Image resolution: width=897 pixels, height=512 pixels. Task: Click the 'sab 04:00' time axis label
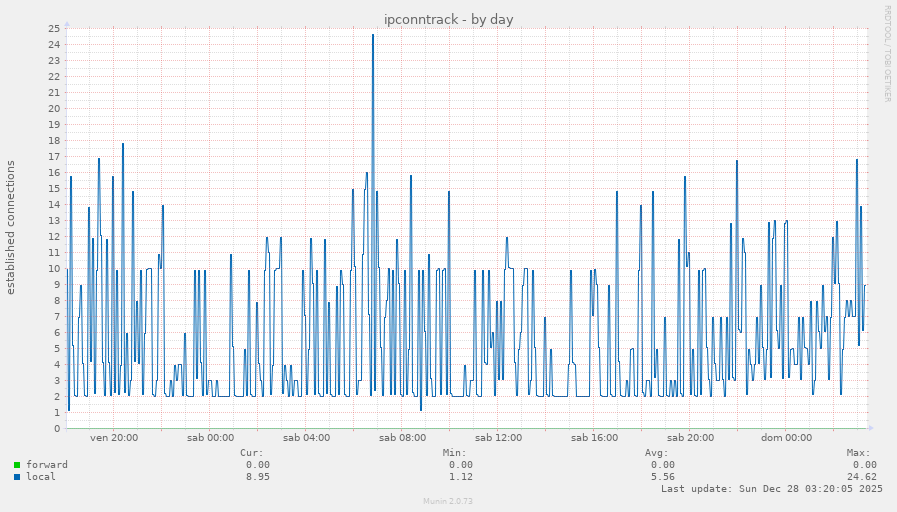click(306, 438)
